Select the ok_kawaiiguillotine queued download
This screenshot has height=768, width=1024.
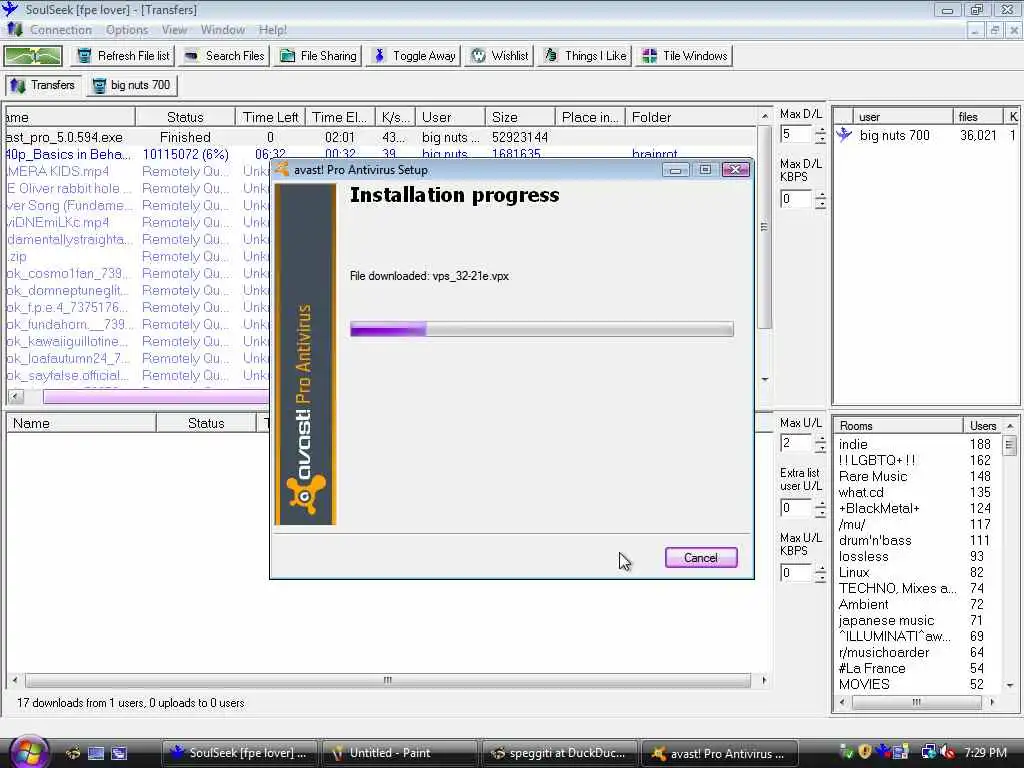[137, 341]
